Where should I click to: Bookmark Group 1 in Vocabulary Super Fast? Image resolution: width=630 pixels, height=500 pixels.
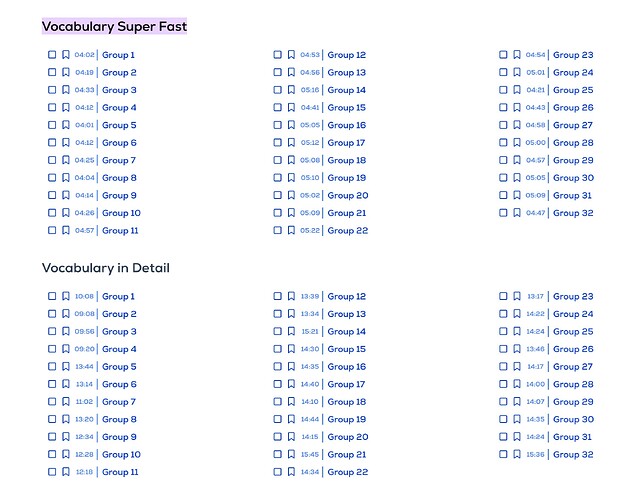pos(65,55)
